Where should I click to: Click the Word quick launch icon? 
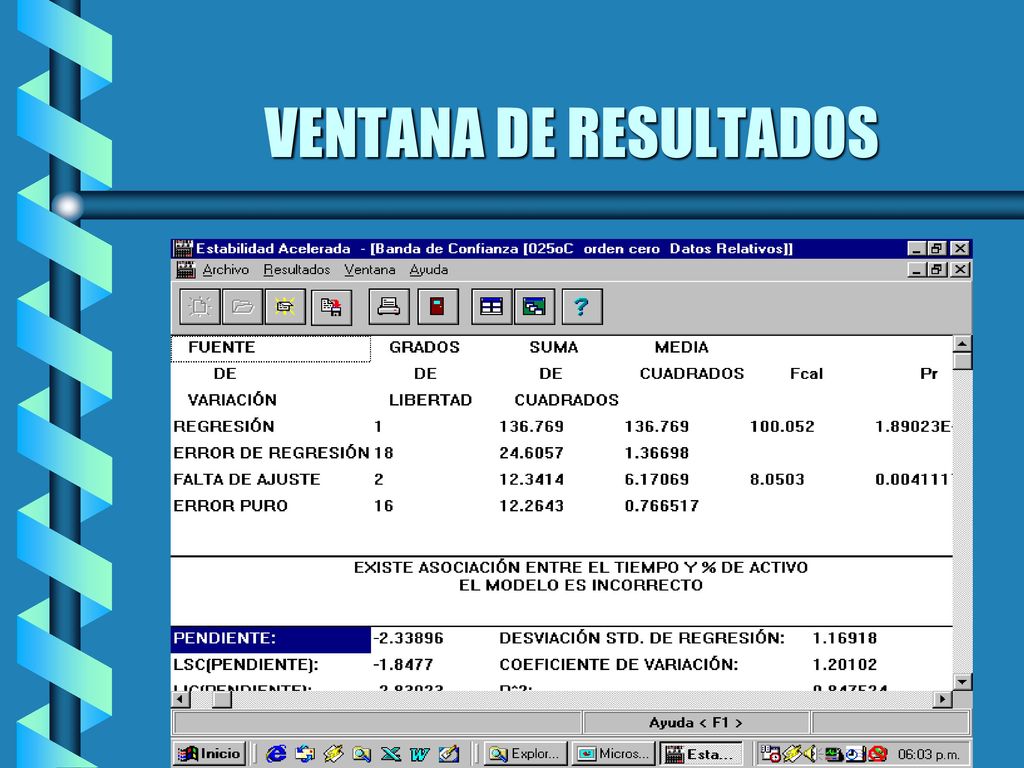(419, 754)
